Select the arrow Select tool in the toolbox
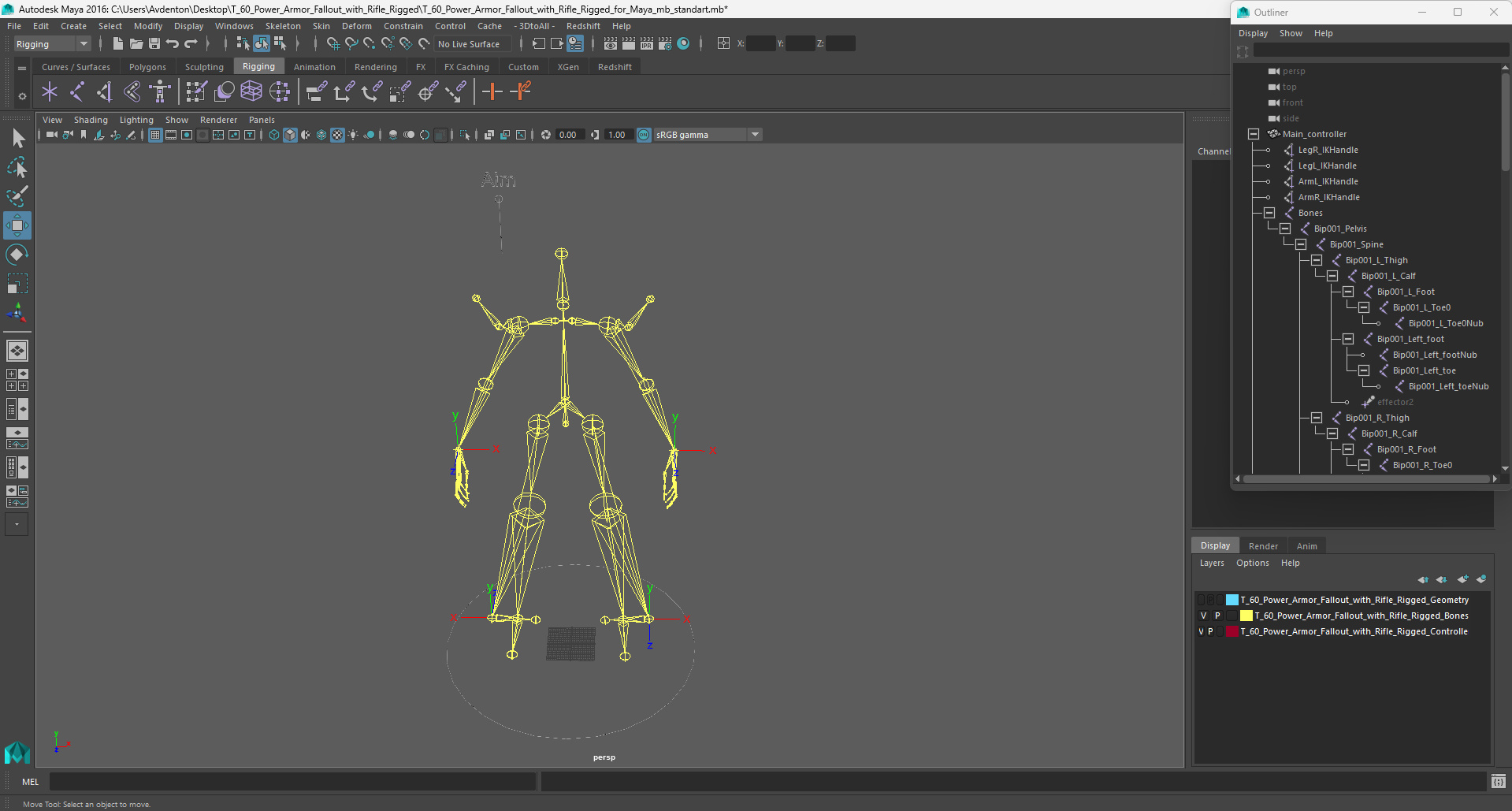1512x811 pixels. 17,139
